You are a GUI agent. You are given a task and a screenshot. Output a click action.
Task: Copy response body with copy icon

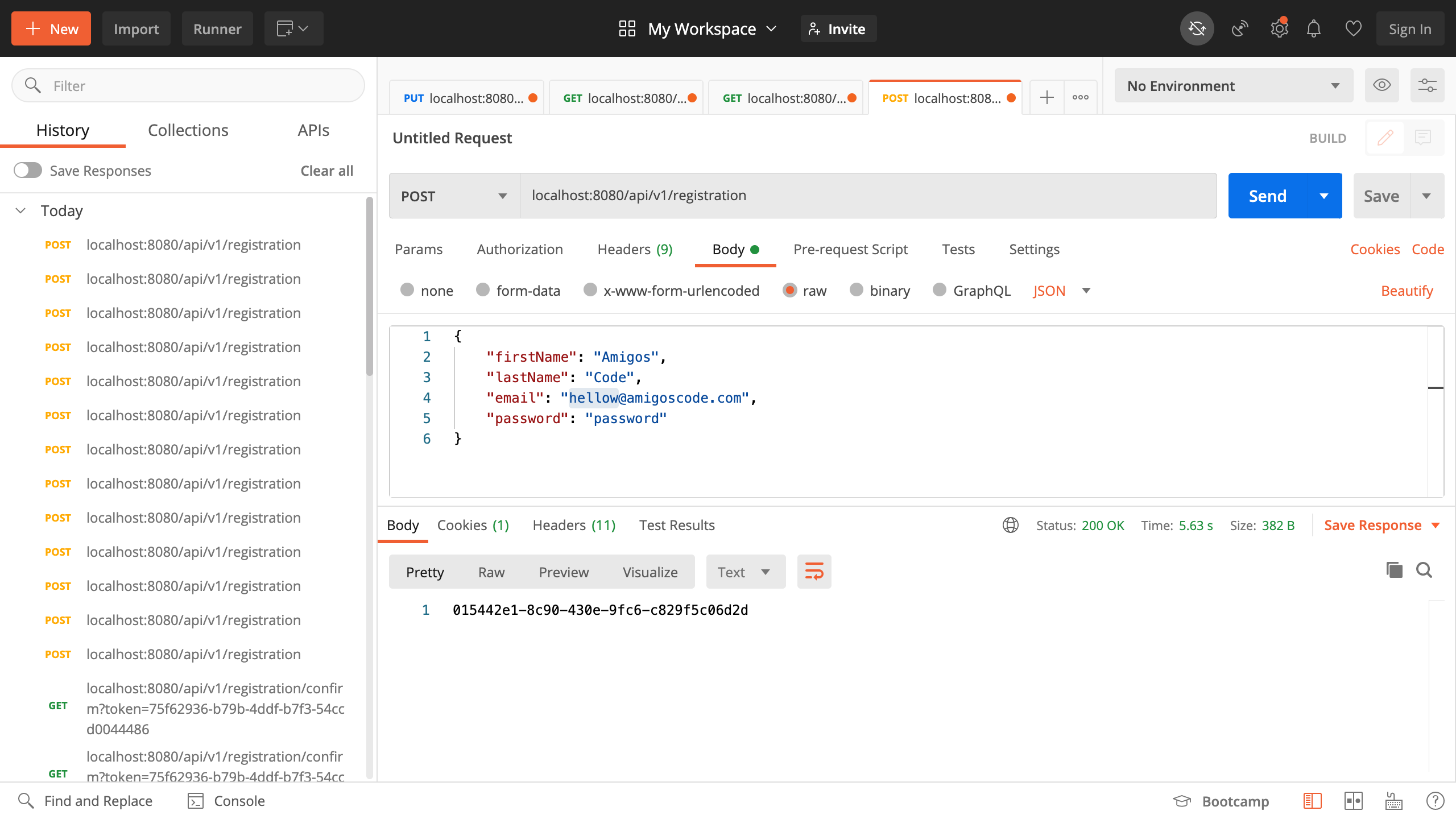[1394, 570]
